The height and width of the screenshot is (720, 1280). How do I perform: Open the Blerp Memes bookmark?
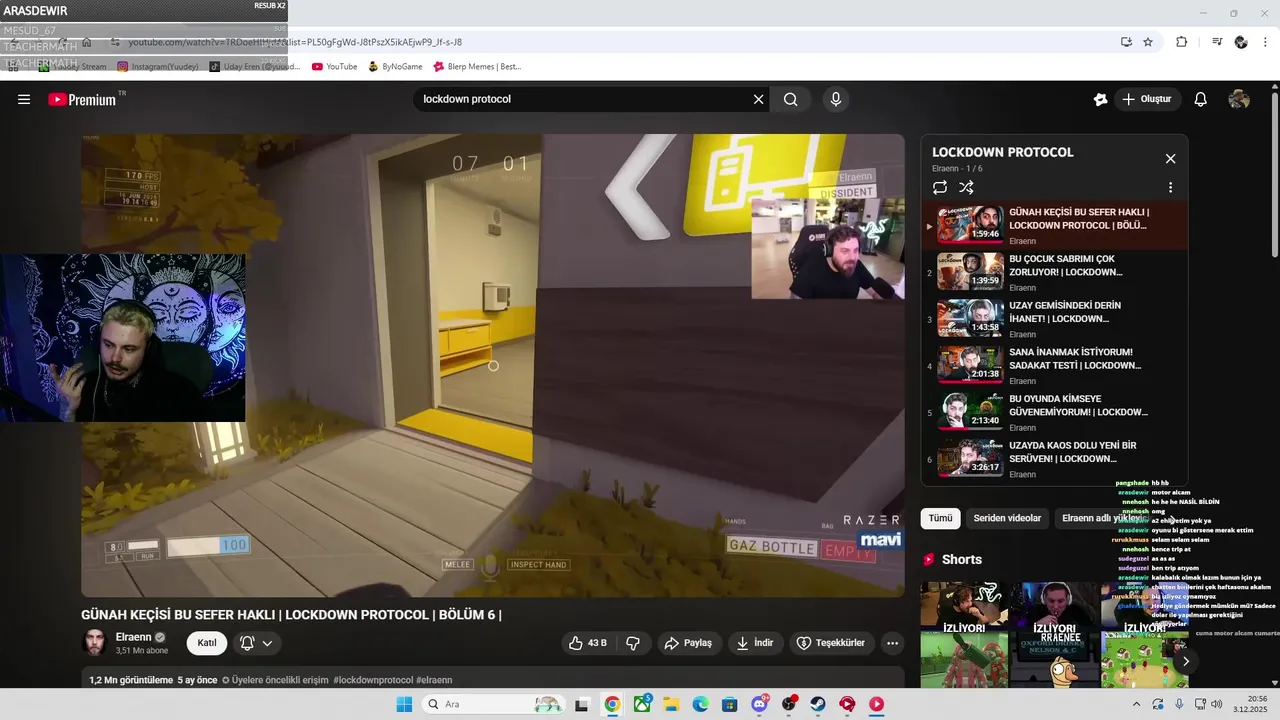pyautogui.click(x=477, y=67)
